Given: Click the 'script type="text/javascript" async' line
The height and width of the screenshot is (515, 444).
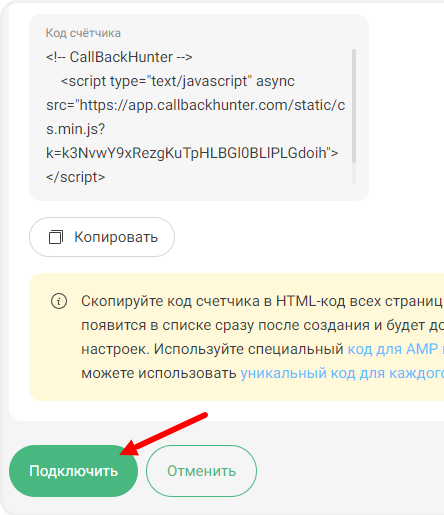Looking at the screenshot, I should click(178, 81).
